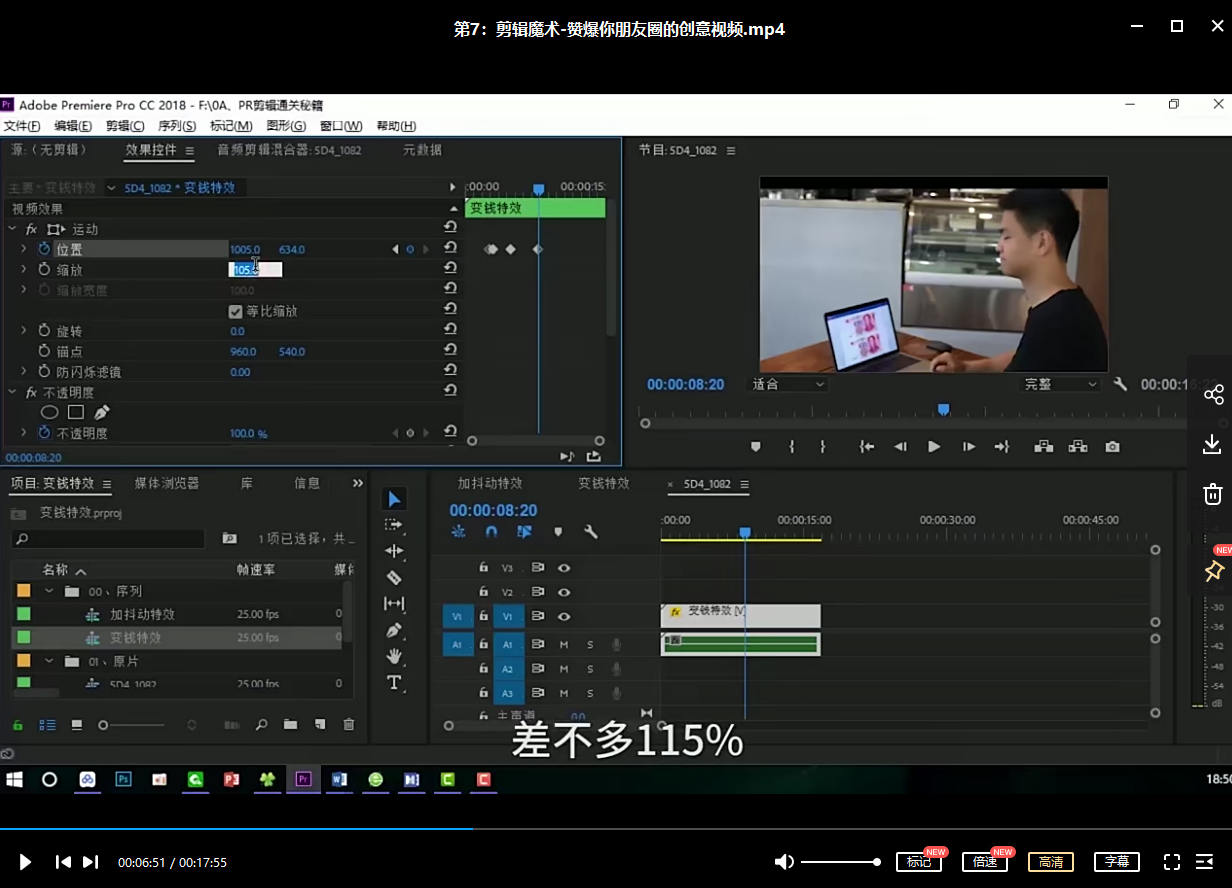
Task: Toggle timeline snap magnet icon
Action: [491, 532]
